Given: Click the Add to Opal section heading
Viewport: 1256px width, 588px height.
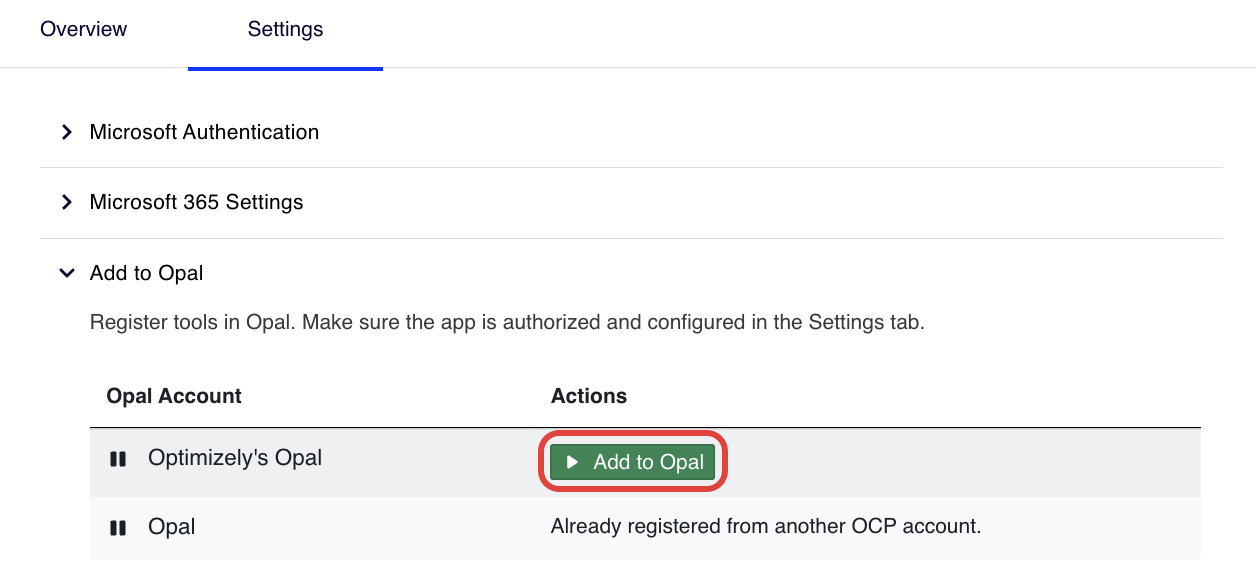Looking at the screenshot, I should pyautogui.click(x=146, y=273).
